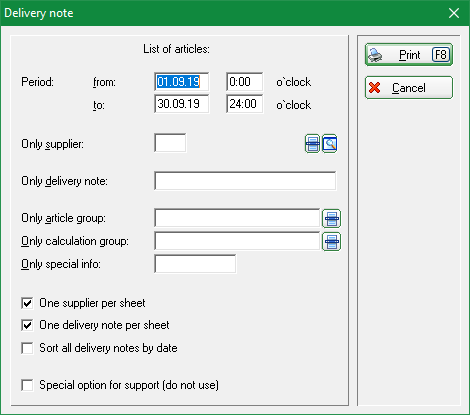
Task: Click the Only delivery note text field
Action: pyautogui.click(x=245, y=181)
